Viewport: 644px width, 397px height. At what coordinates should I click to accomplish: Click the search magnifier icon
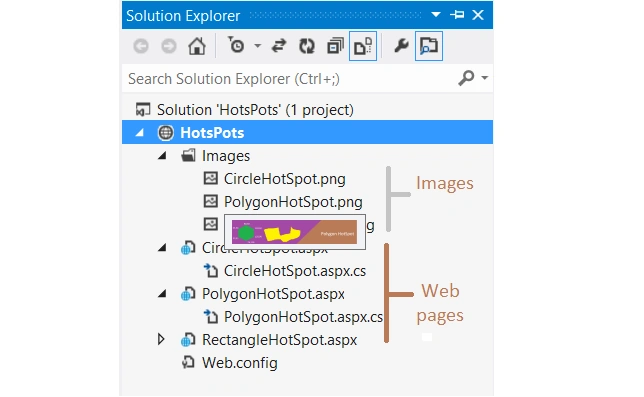point(467,78)
